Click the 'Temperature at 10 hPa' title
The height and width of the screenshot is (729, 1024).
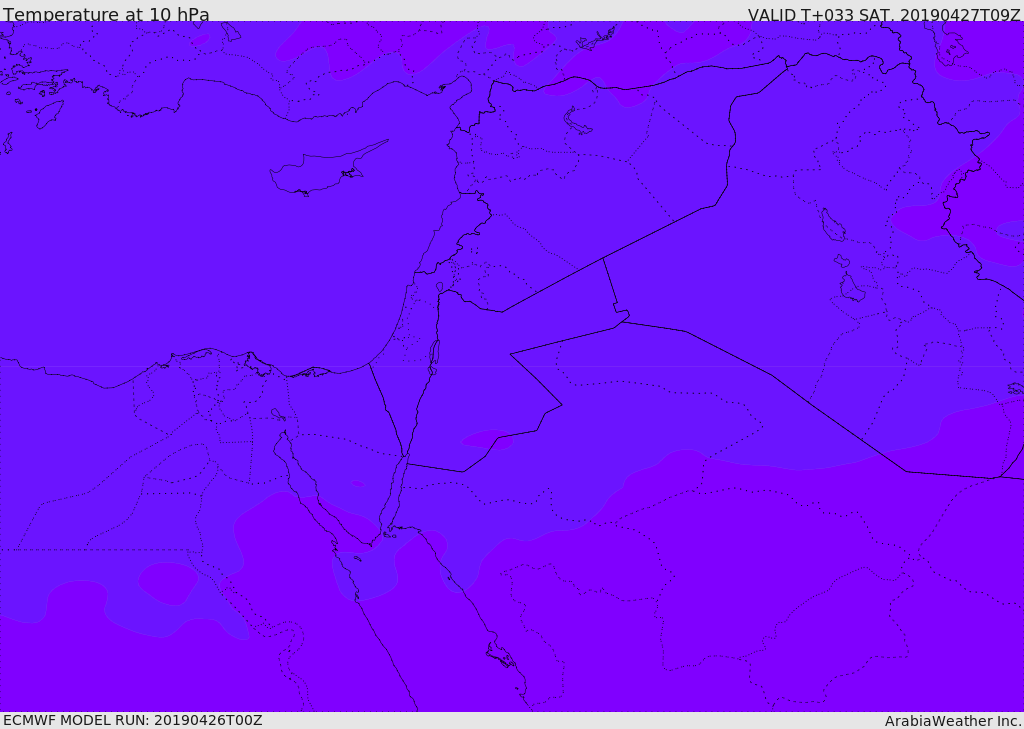[x=106, y=14]
